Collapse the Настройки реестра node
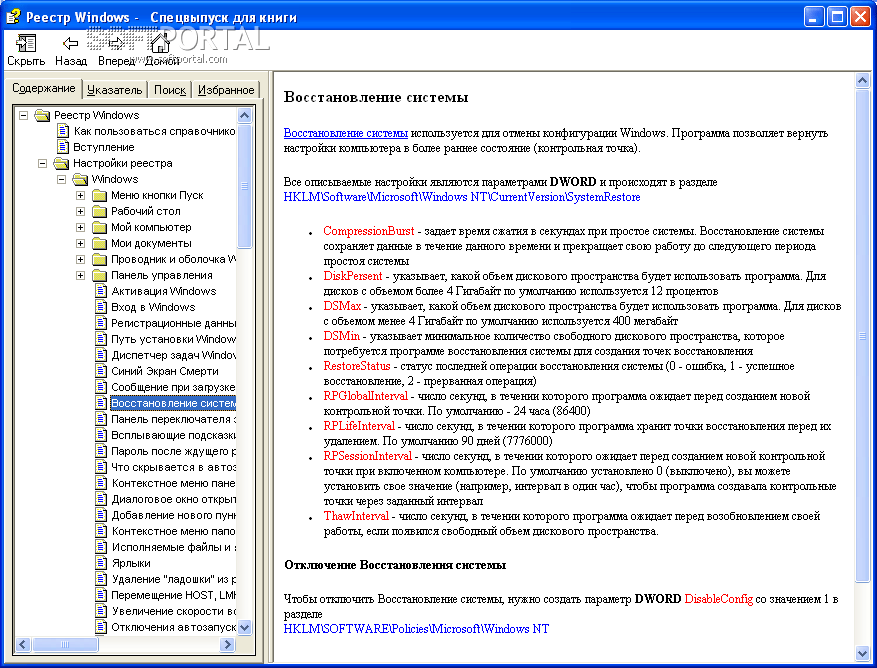Image resolution: width=877 pixels, height=668 pixels. click(43, 163)
